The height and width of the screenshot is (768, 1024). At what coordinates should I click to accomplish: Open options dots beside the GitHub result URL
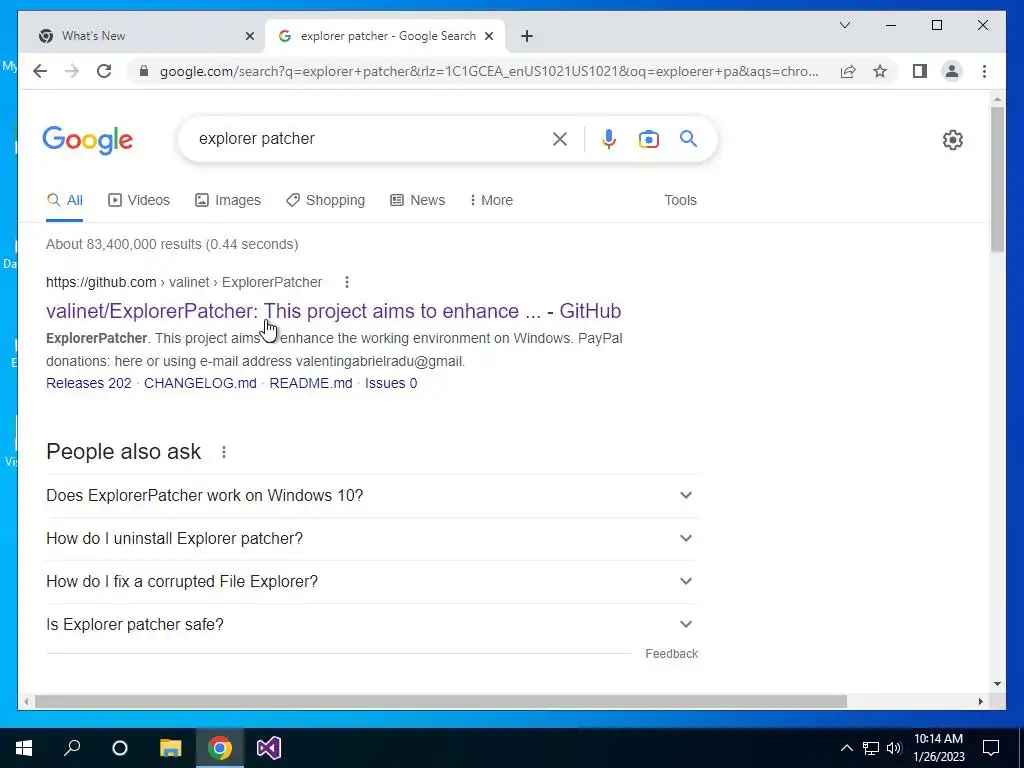click(x=347, y=282)
